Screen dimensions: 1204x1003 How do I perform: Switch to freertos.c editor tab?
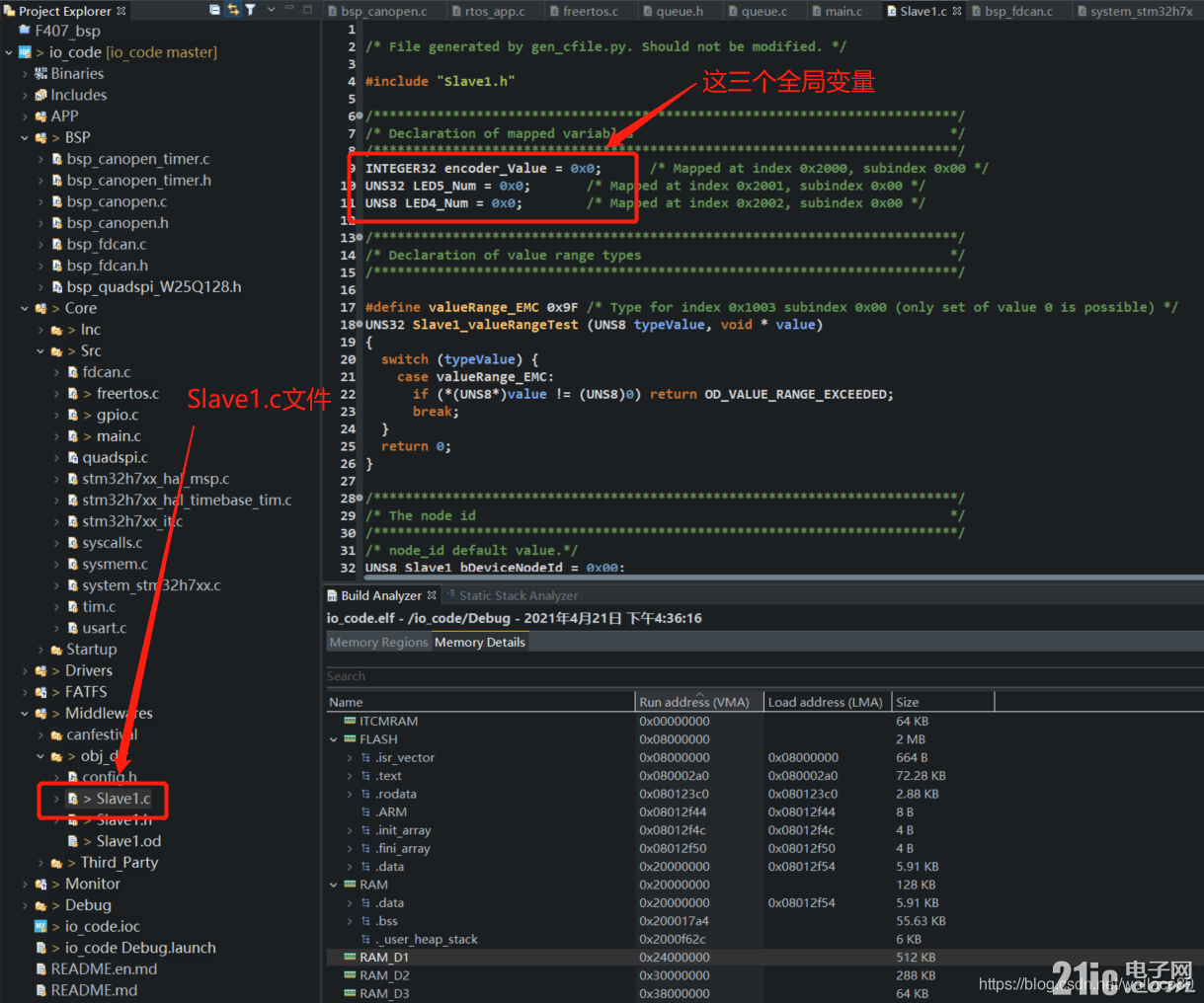point(583,11)
